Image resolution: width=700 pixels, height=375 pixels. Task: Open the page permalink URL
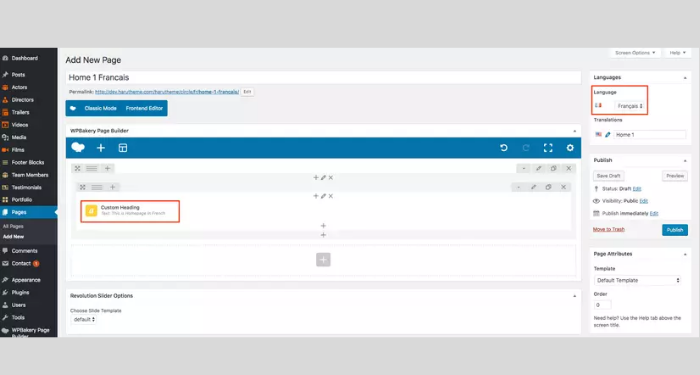pyautogui.click(x=167, y=92)
